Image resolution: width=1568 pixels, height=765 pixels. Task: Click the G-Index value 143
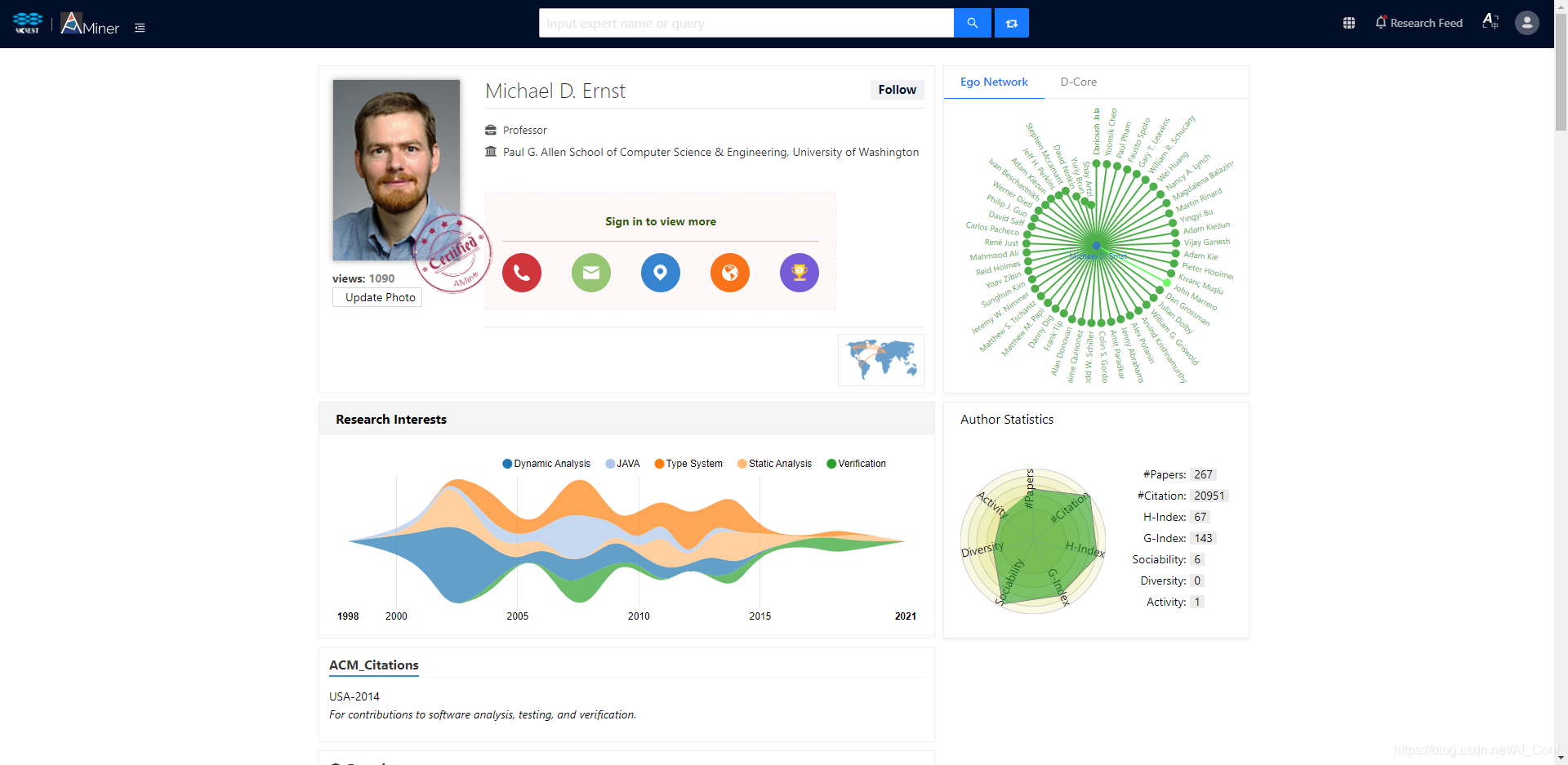coord(1203,538)
